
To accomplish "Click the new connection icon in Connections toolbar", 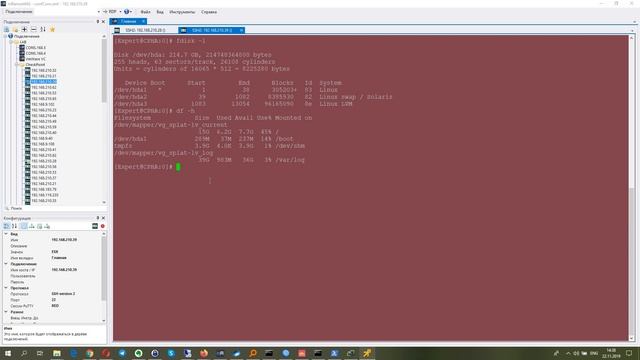I will (x=7, y=29).
